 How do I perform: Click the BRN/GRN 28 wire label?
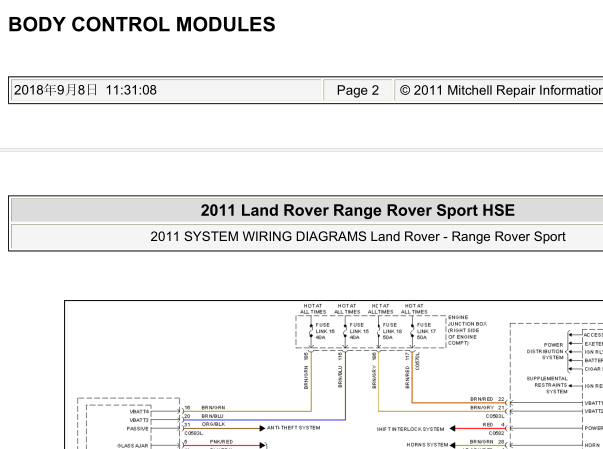pyautogui.click(x=487, y=442)
